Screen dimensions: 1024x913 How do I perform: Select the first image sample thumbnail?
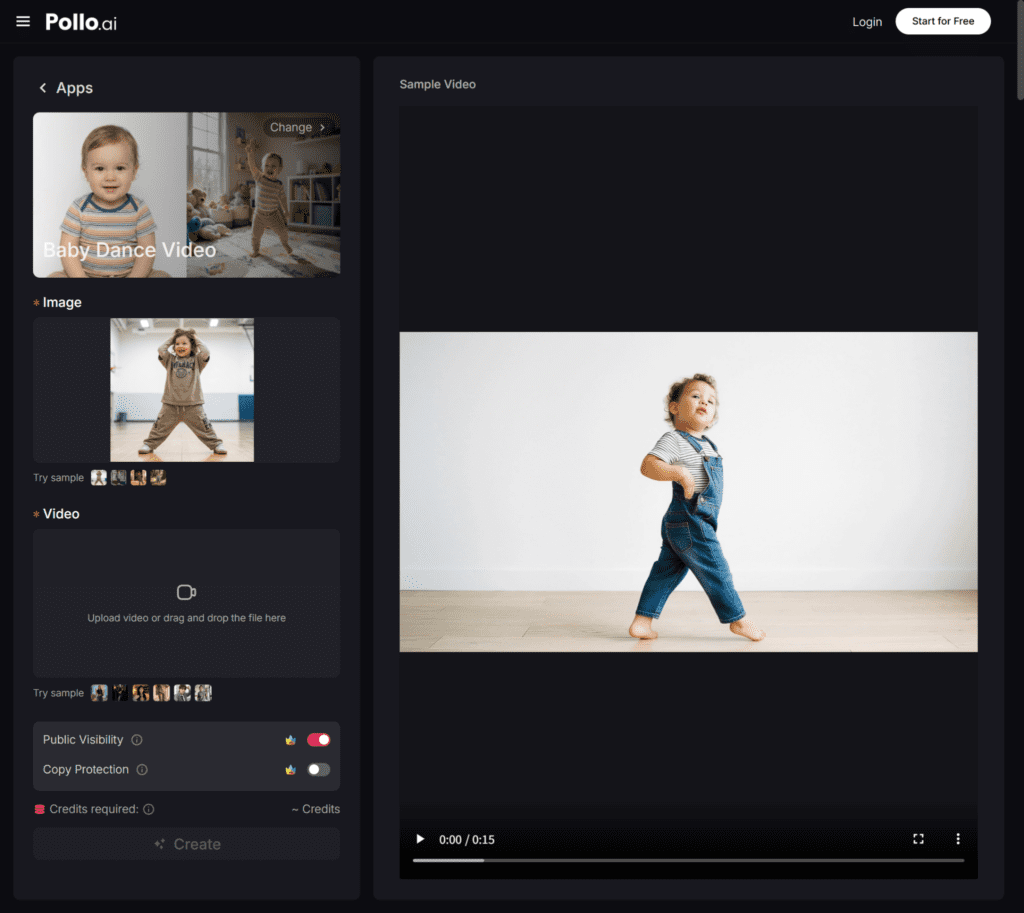click(x=99, y=478)
